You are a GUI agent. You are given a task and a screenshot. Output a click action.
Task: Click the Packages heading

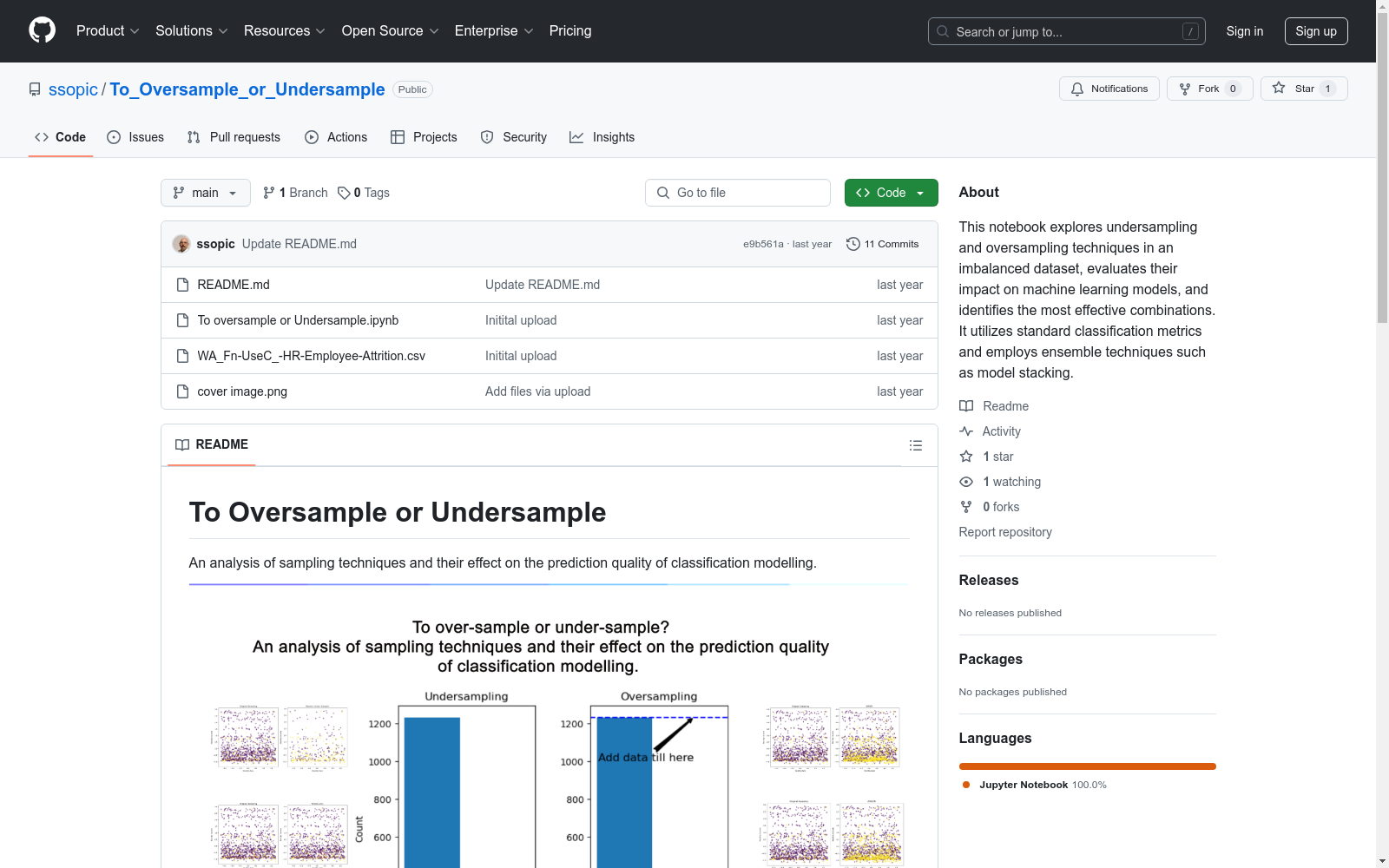(x=991, y=660)
